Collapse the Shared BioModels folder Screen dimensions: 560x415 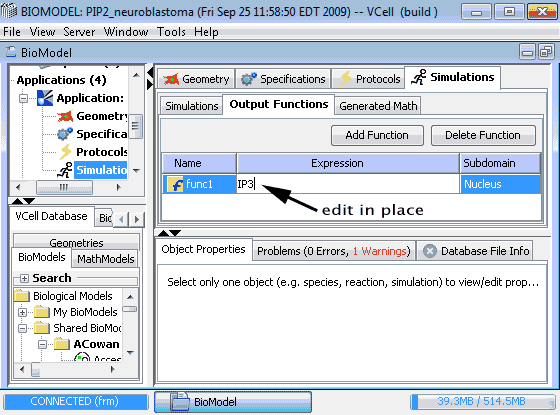coord(22,328)
